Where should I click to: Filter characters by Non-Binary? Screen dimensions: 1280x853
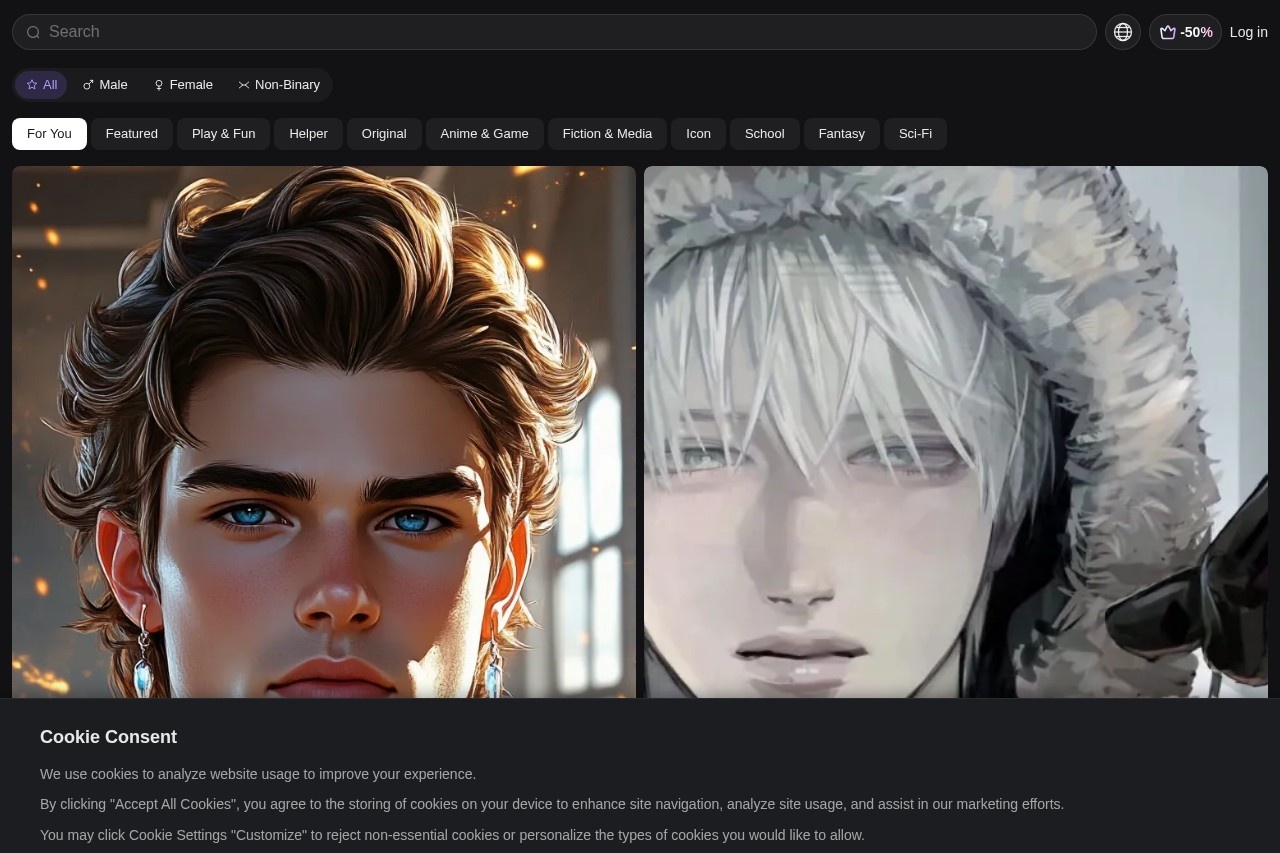279,85
